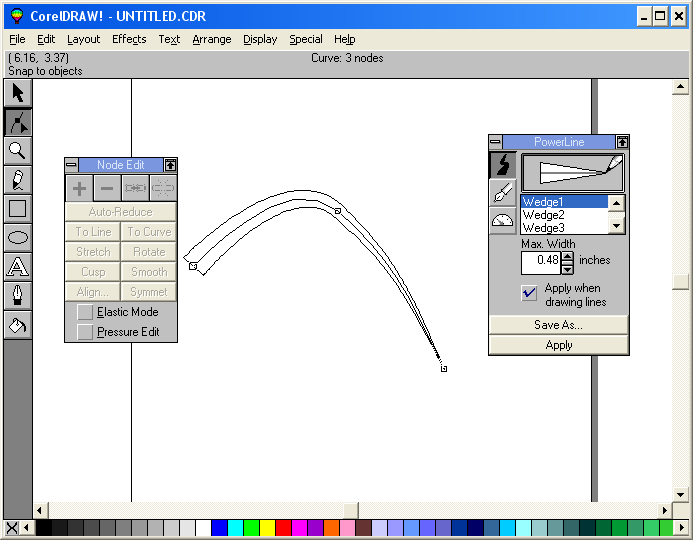Pick the yellow color swatch
The image size is (693, 540).
click(267, 528)
